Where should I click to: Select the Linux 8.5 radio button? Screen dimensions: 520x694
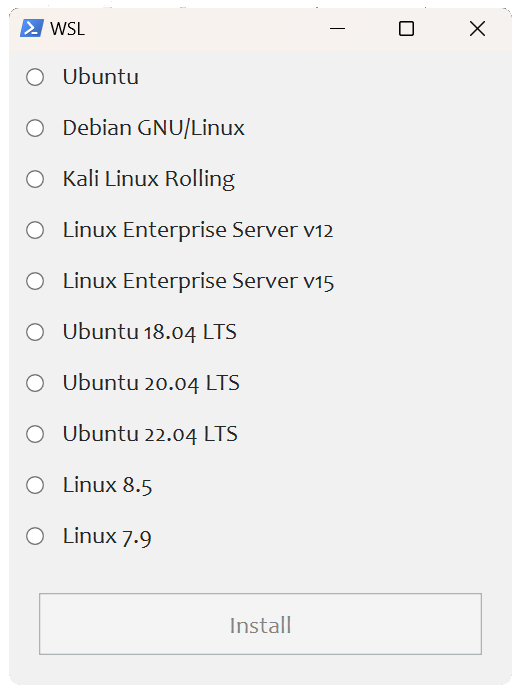35,485
